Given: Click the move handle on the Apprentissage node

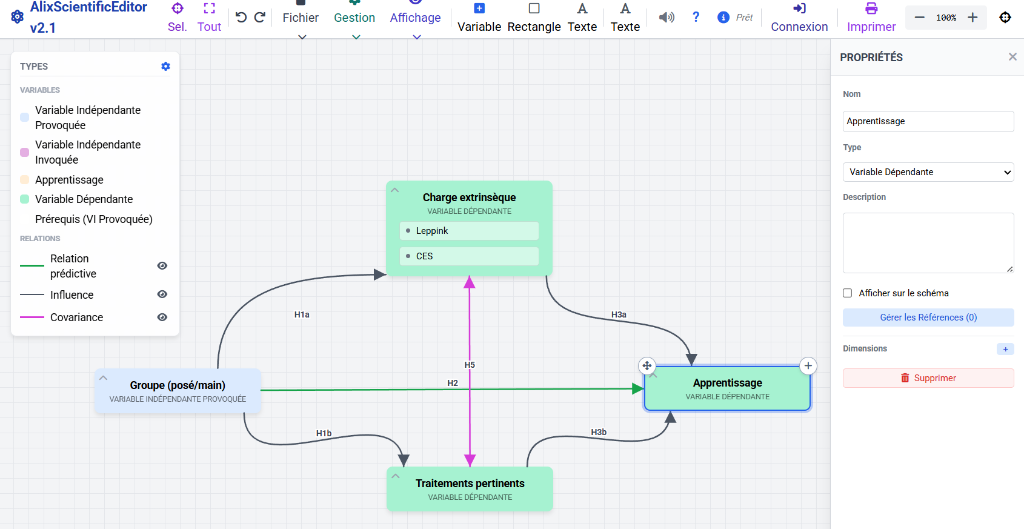Looking at the screenshot, I should click(647, 365).
